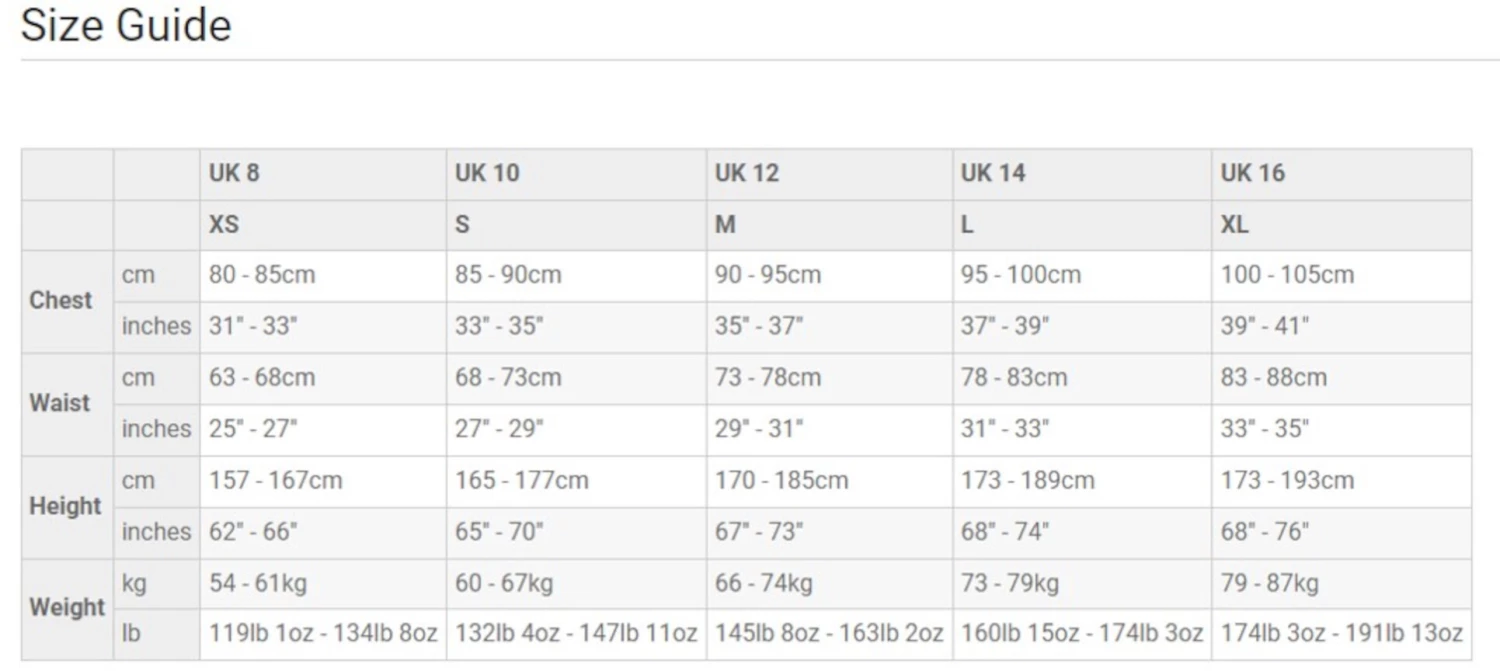Screen dimensions: 1500x671
Task: Select the XL size label cell
Action: coord(1234,224)
